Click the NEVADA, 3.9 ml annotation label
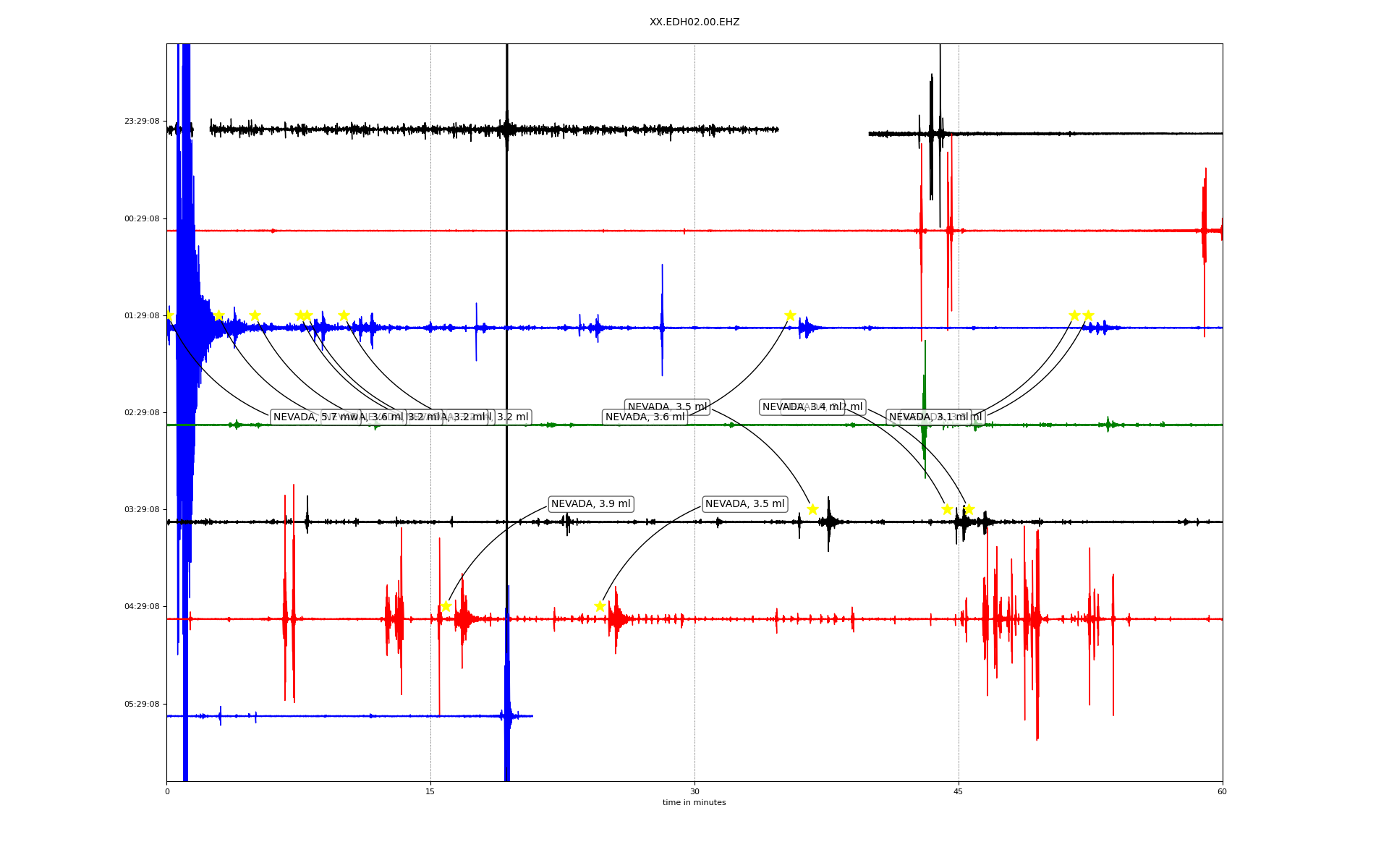 coord(590,504)
